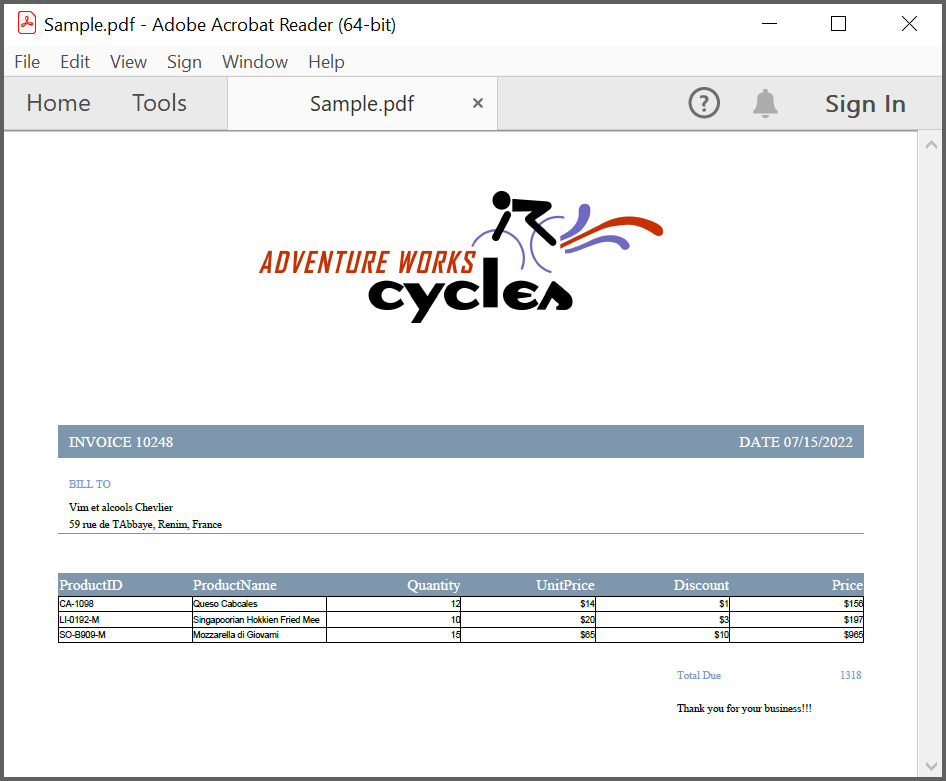Open the Sign menu
946x781 pixels.
click(184, 62)
